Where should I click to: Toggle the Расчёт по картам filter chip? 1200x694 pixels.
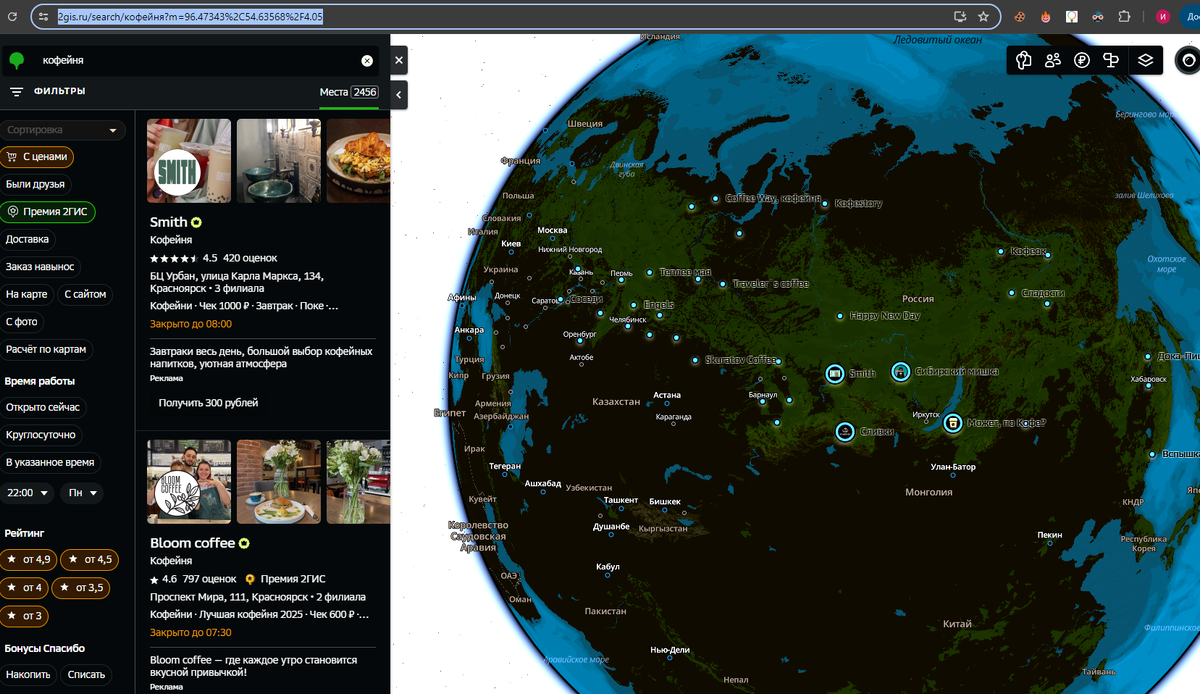[x=46, y=349]
